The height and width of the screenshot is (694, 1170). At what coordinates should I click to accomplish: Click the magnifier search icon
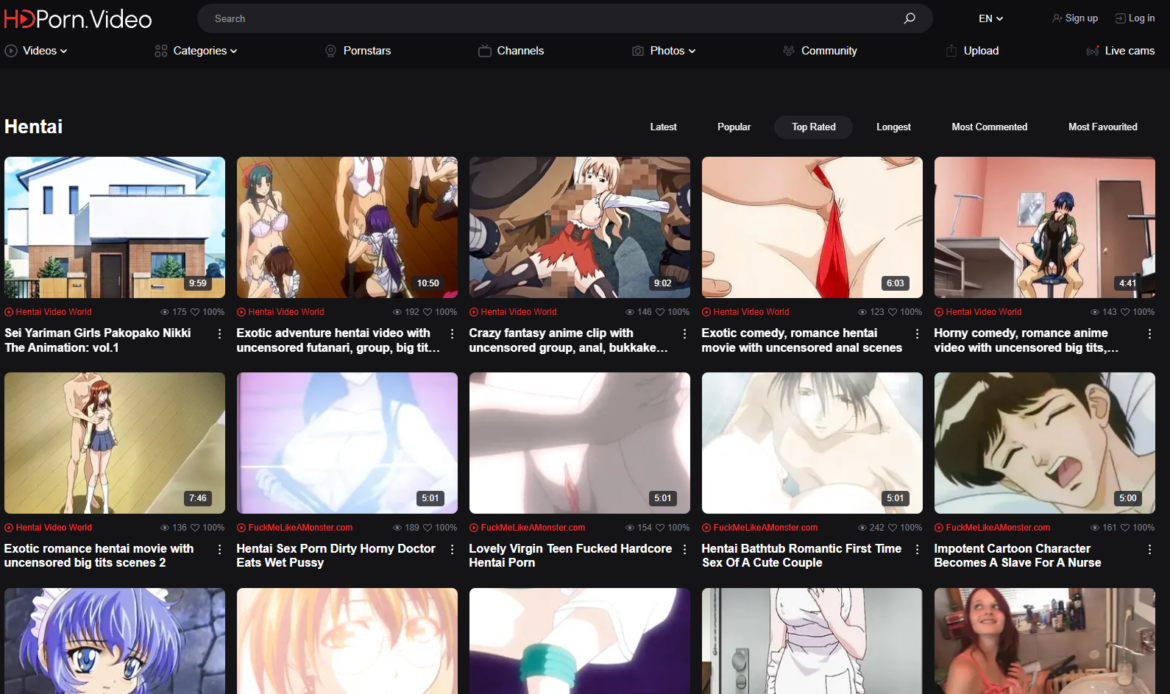click(x=909, y=18)
